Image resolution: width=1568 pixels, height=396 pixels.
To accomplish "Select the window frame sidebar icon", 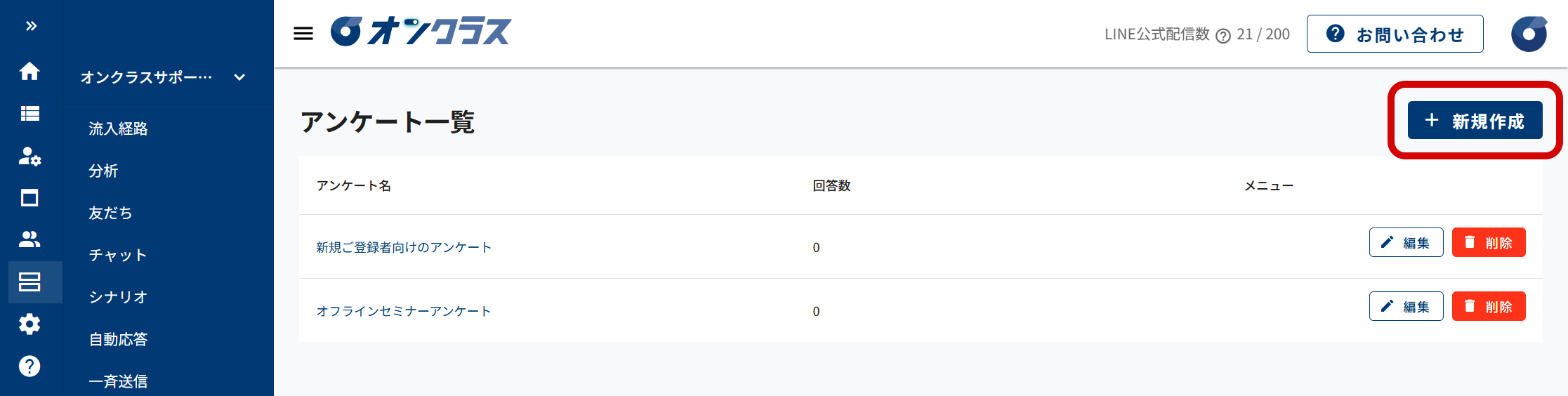I will point(29,198).
